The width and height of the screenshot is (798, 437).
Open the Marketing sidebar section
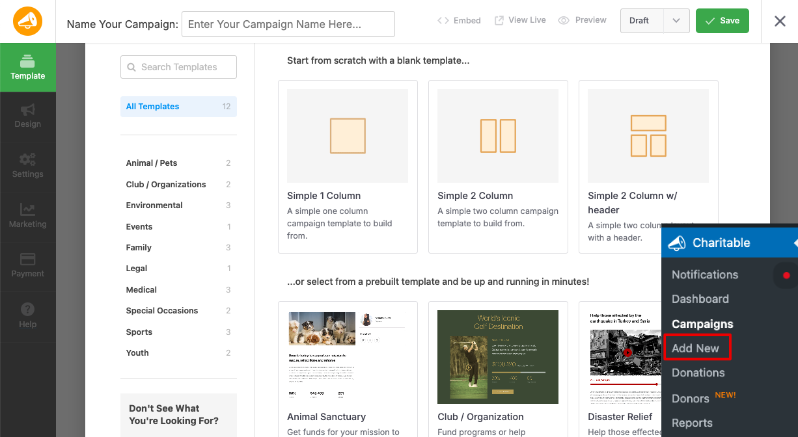[28, 216]
